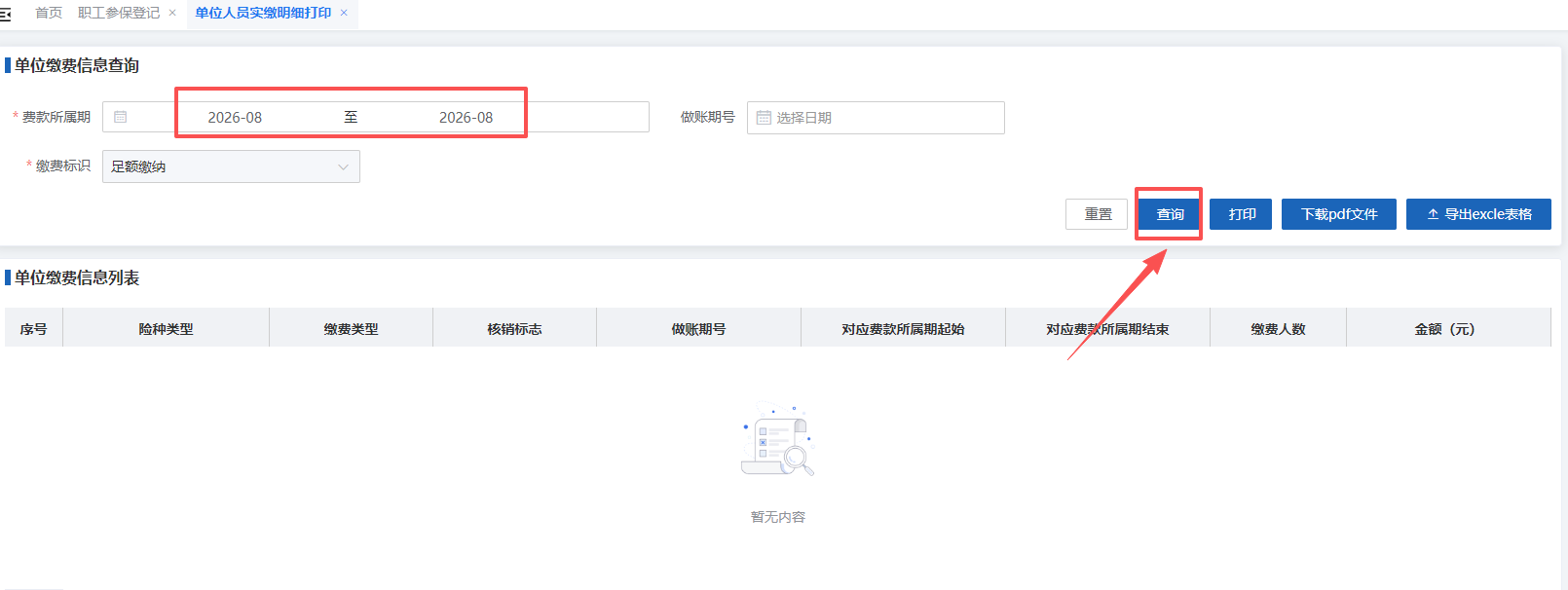
Task: Click the 查询 button
Action: pyautogui.click(x=1170, y=214)
